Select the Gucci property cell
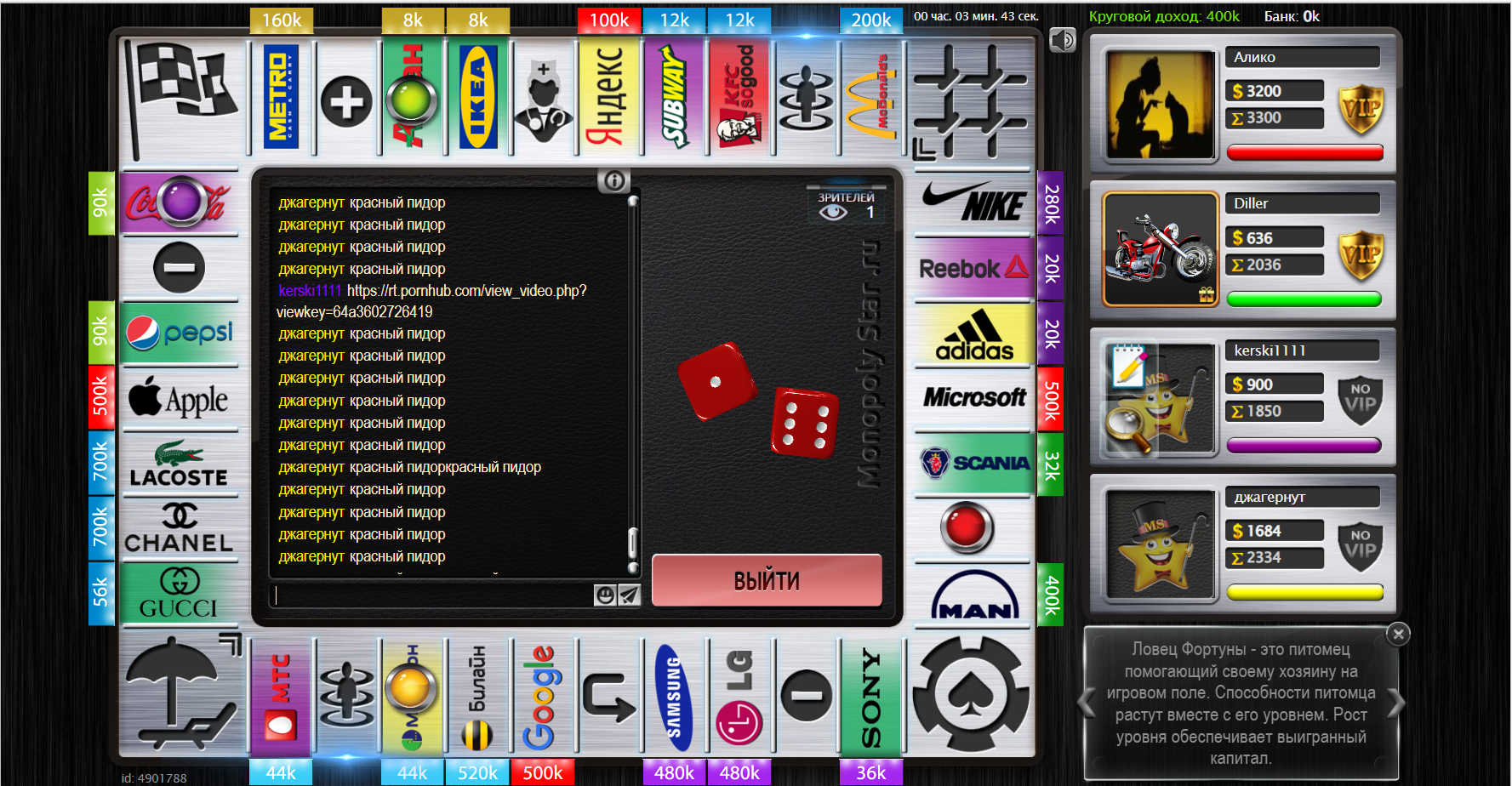This screenshot has width=1512, height=786. tap(180, 593)
